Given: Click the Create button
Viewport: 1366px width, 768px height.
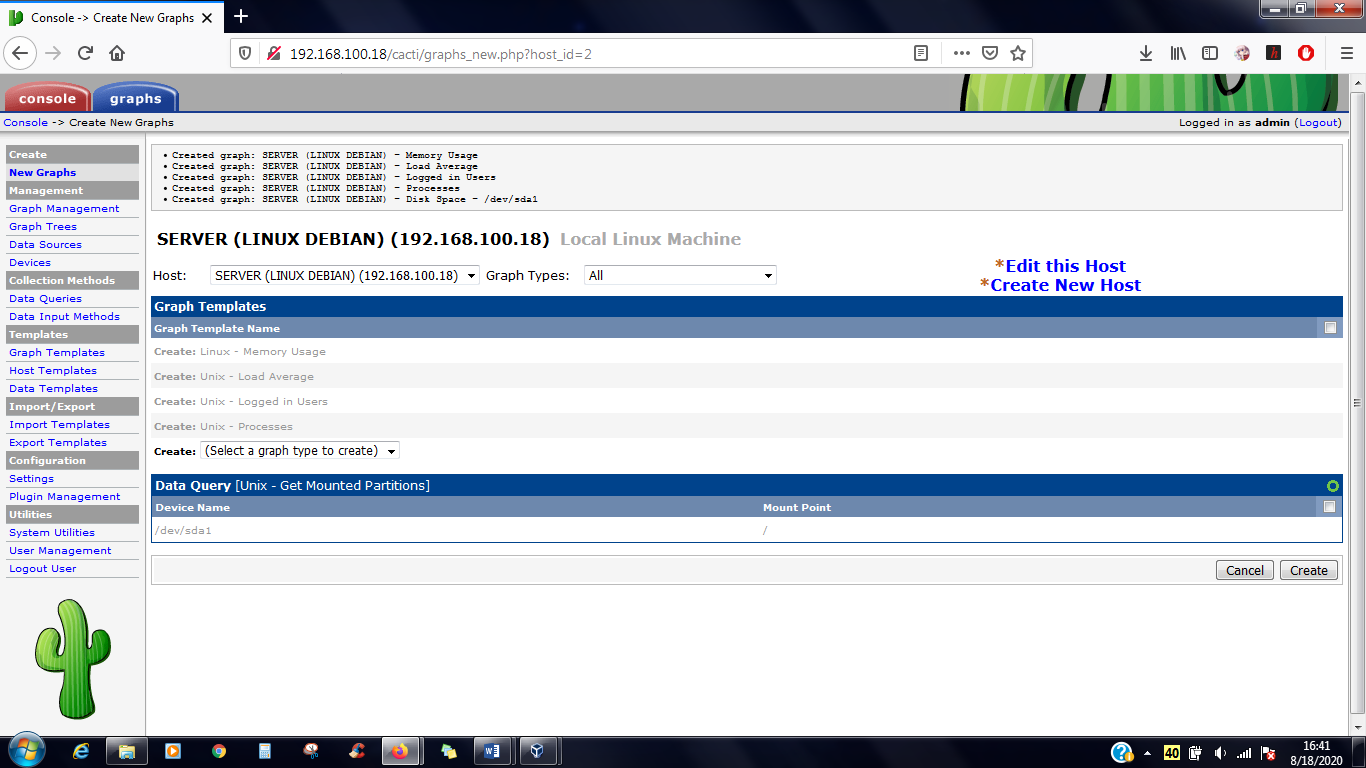Looking at the screenshot, I should 1308,570.
